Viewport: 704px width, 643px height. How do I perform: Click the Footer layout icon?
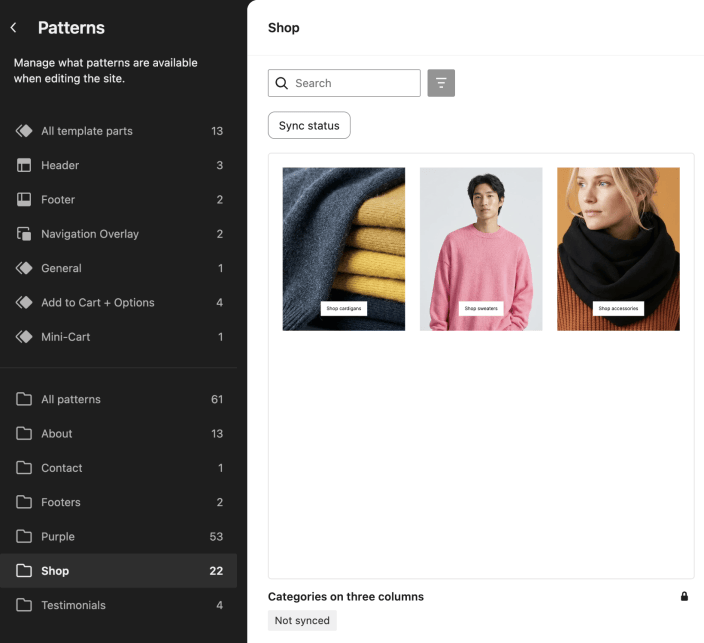24,199
